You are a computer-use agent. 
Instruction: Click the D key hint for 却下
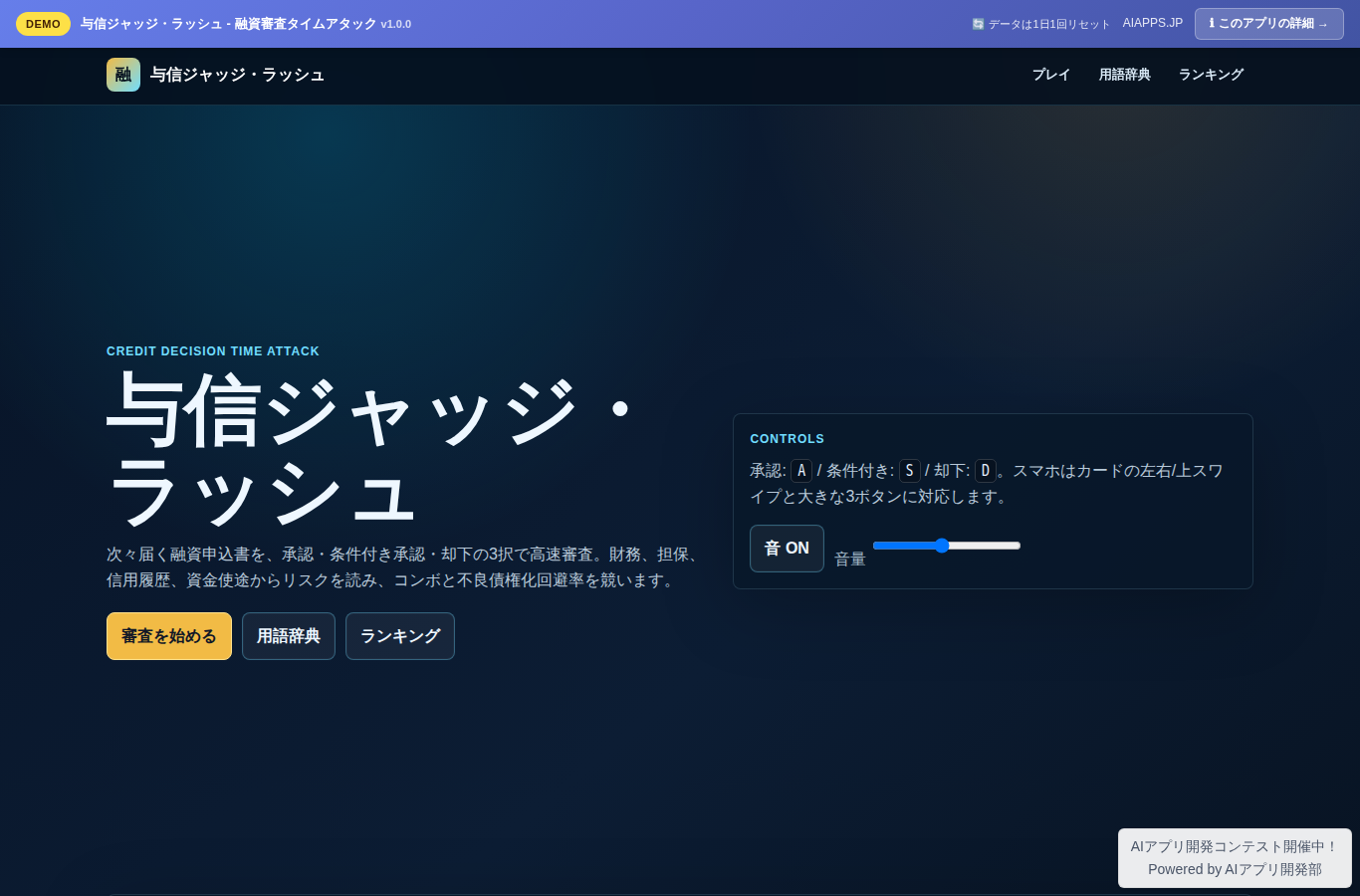(x=986, y=471)
